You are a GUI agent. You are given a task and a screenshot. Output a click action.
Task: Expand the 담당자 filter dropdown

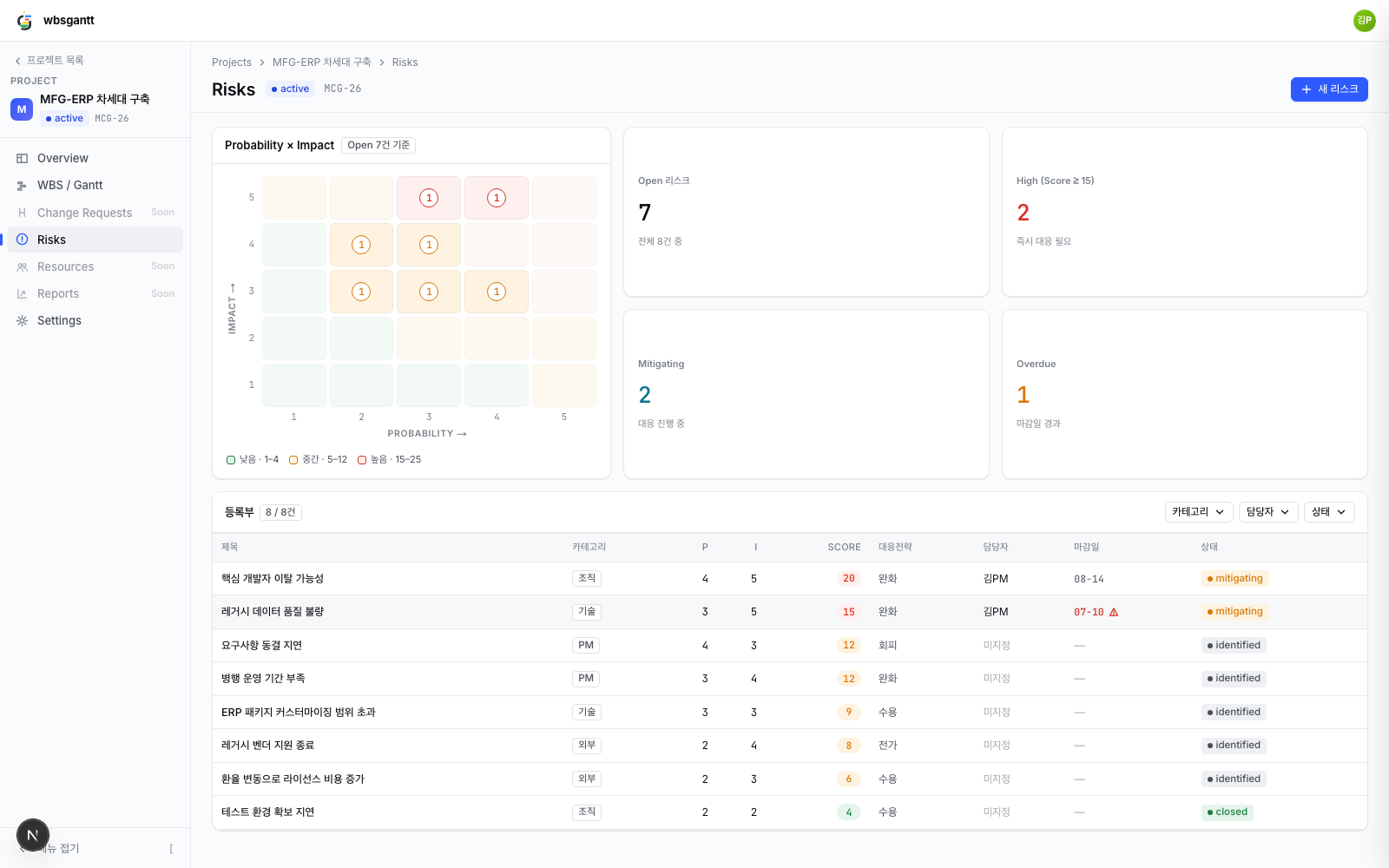click(x=1268, y=512)
